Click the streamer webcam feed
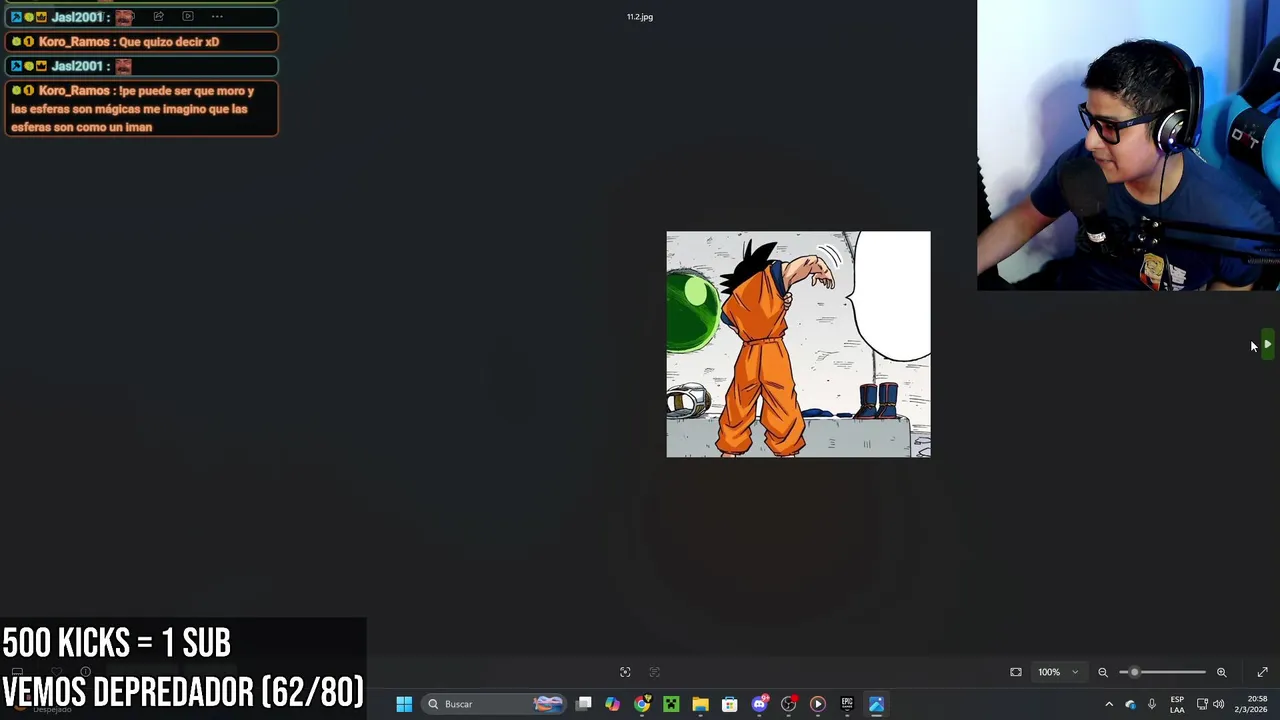The image size is (1280, 720). coord(1128,145)
